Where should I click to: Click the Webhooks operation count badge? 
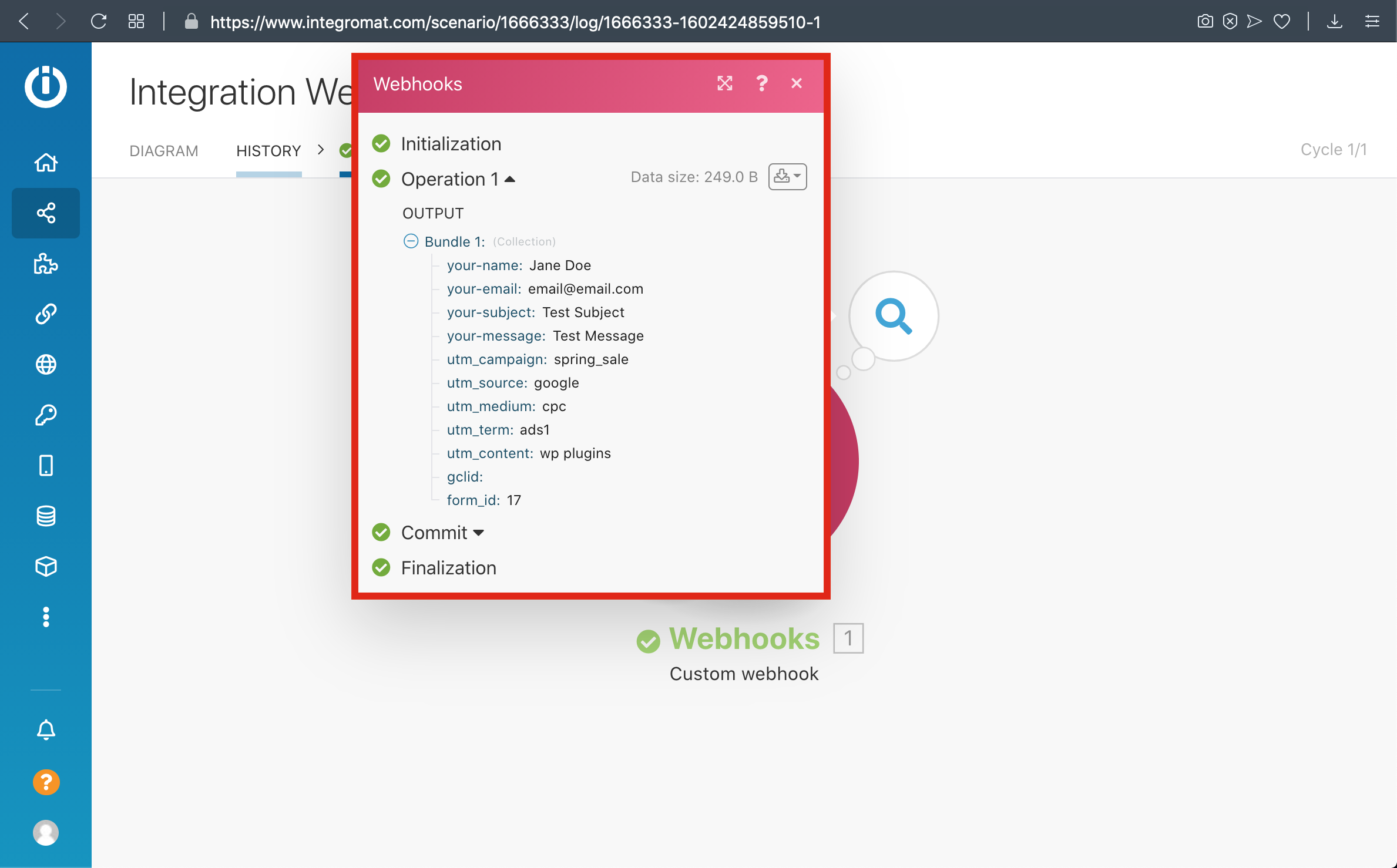[x=848, y=638]
